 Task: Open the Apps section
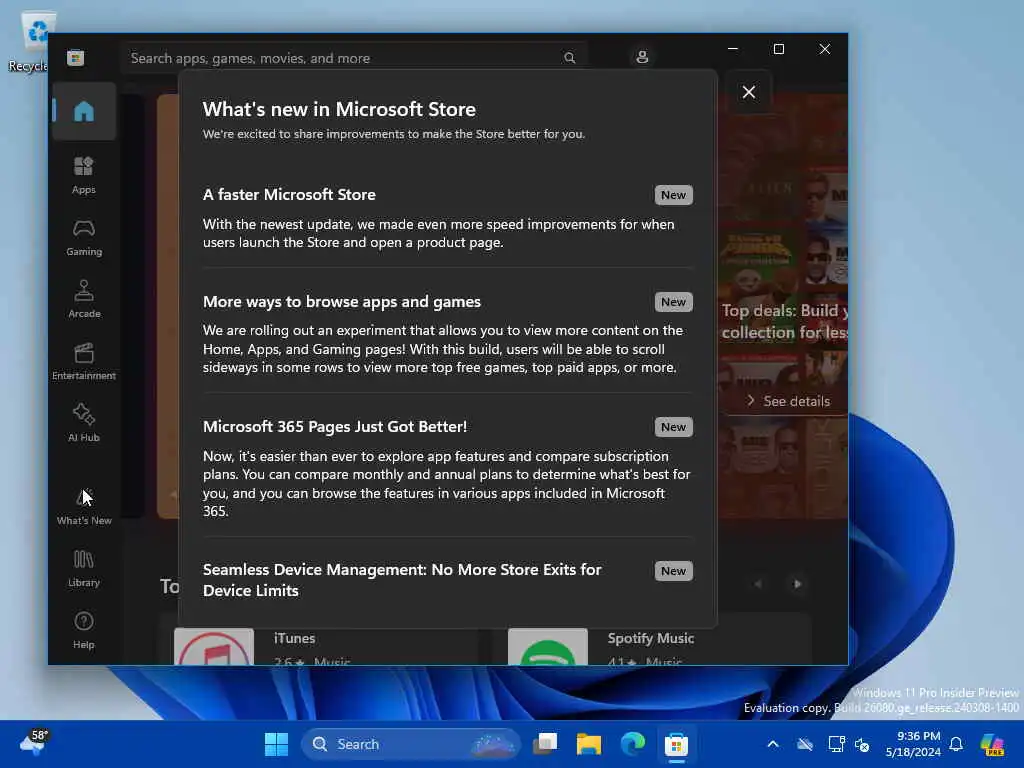(84, 175)
